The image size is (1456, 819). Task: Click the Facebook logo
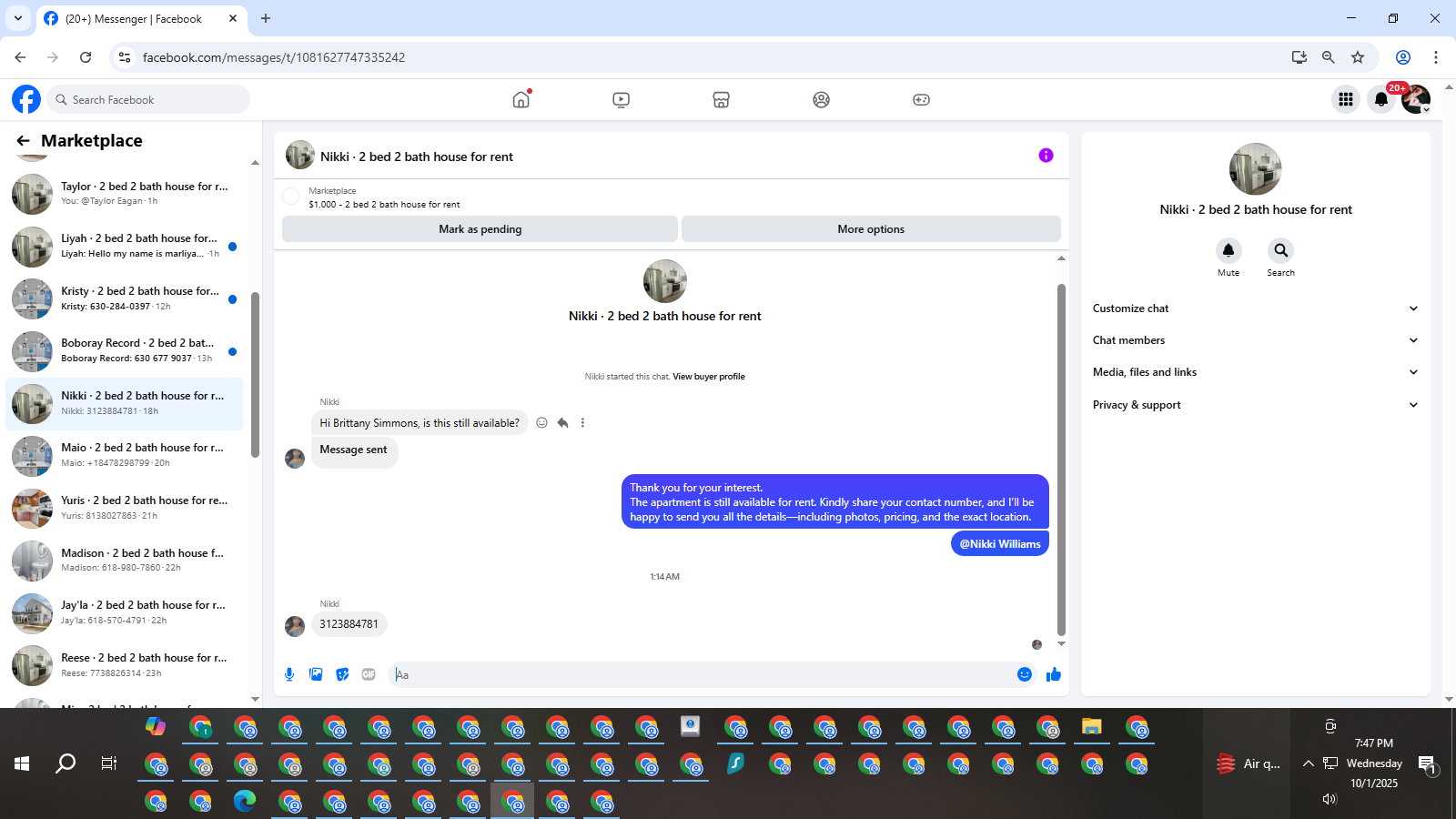pos(26,99)
